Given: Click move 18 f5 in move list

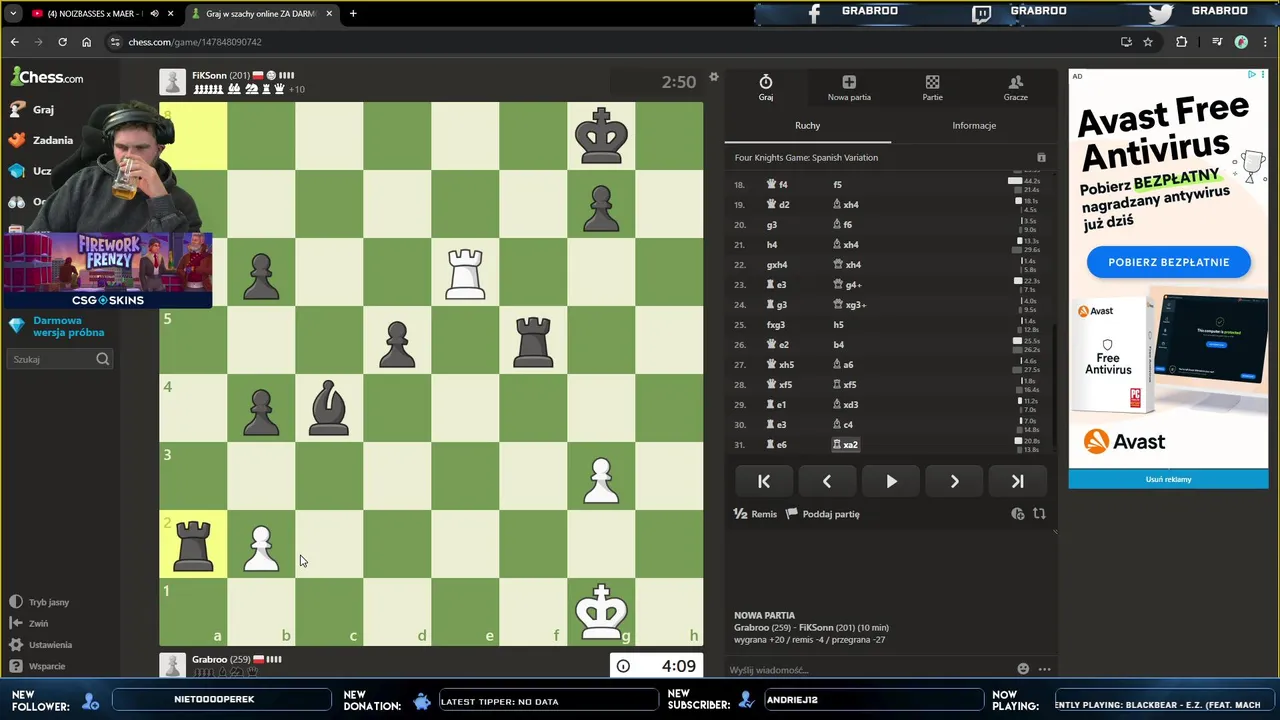Looking at the screenshot, I should pos(837,184).
